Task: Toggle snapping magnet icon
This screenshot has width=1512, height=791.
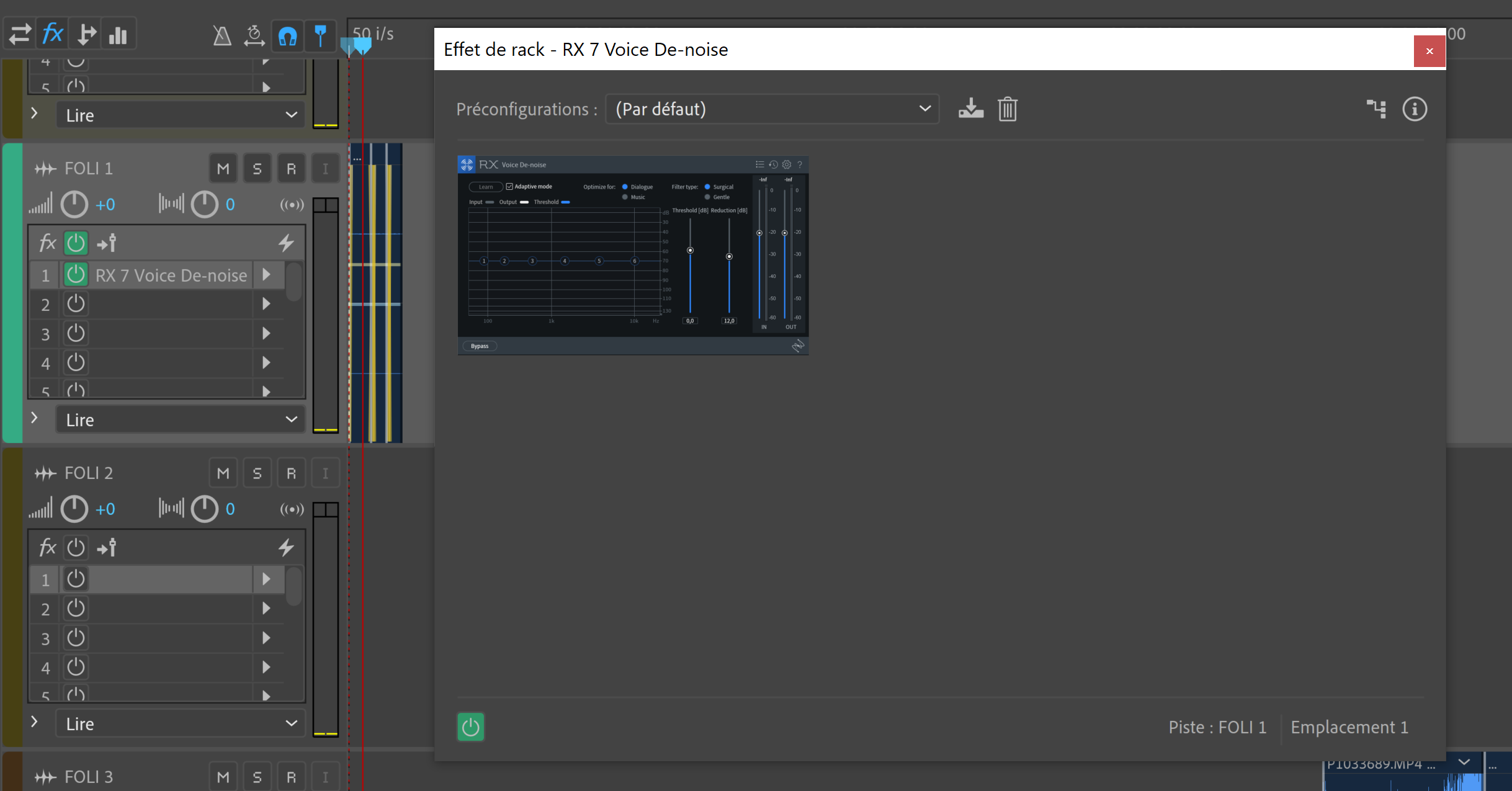Action: pyautogui.click(x=287, y=35)
